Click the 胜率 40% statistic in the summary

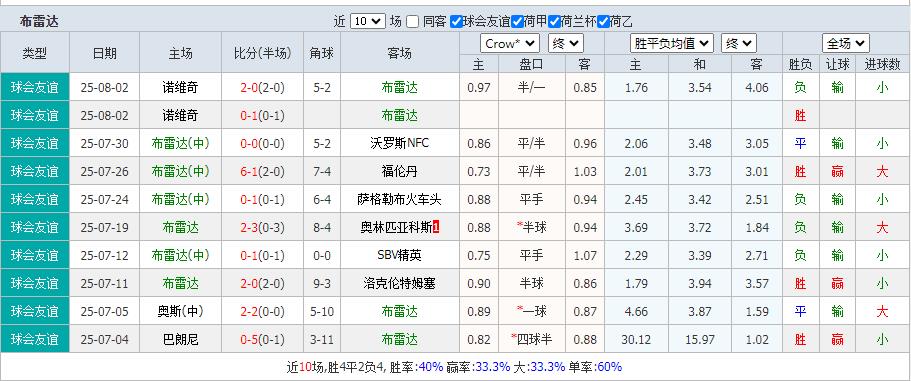(416, 367)
